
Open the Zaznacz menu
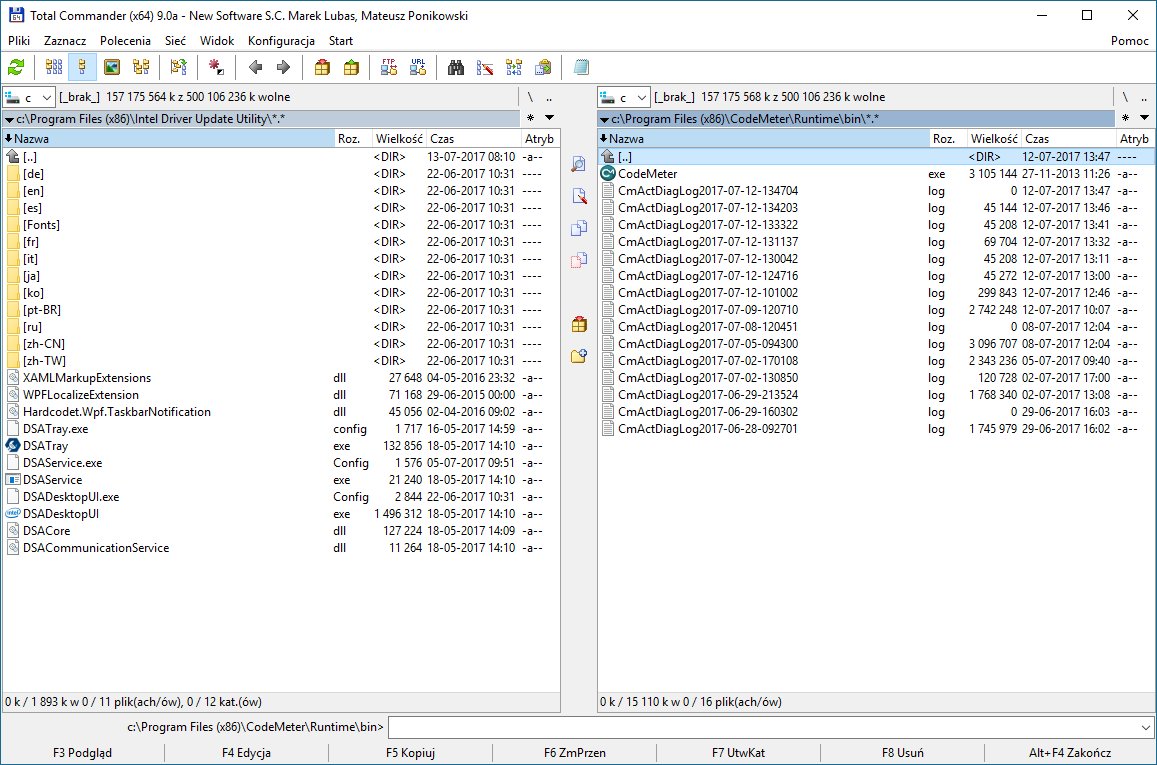click(65, 41)
